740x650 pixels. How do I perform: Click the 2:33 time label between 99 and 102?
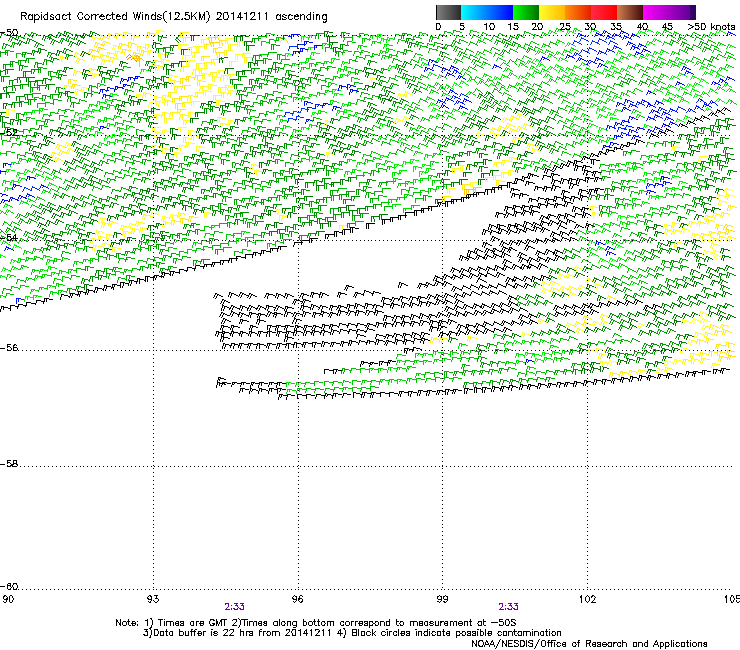[x=508, y=607]
